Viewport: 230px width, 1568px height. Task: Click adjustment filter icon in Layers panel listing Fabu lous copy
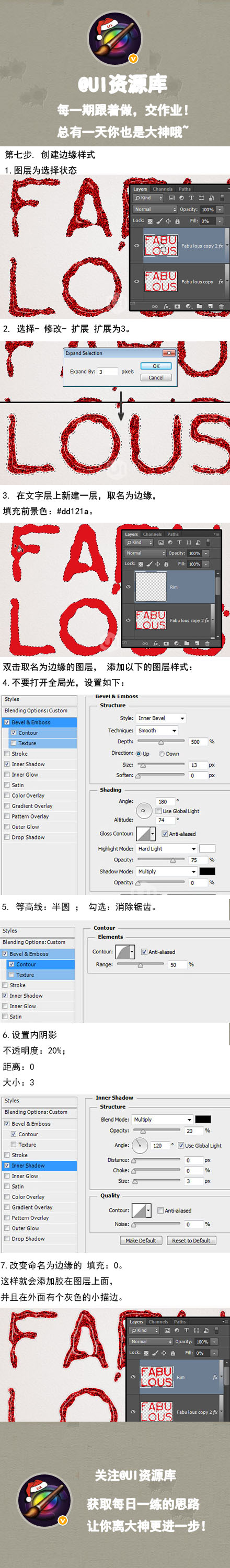click(x=181, y=199)
